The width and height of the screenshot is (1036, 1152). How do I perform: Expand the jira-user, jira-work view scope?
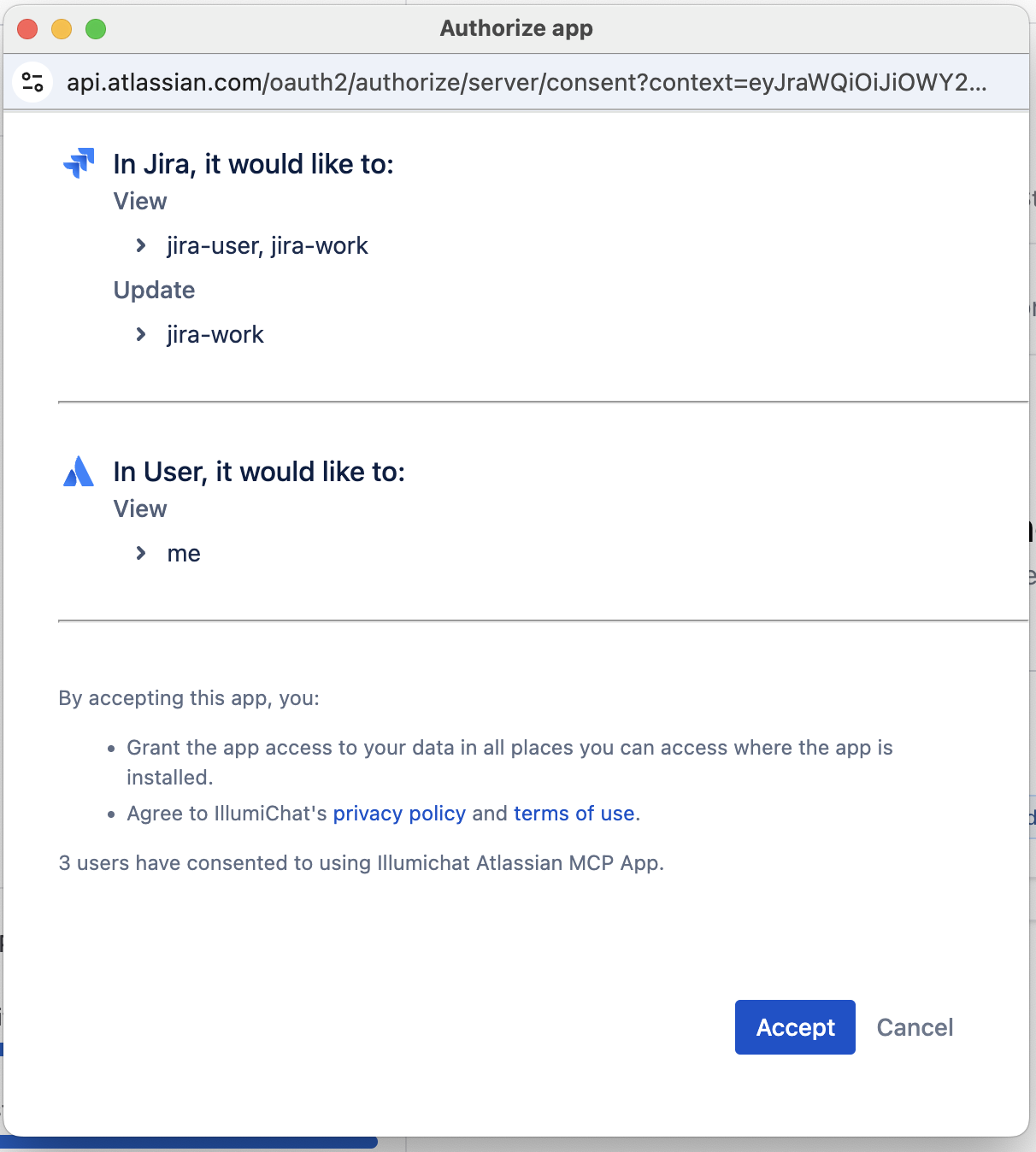140,246
